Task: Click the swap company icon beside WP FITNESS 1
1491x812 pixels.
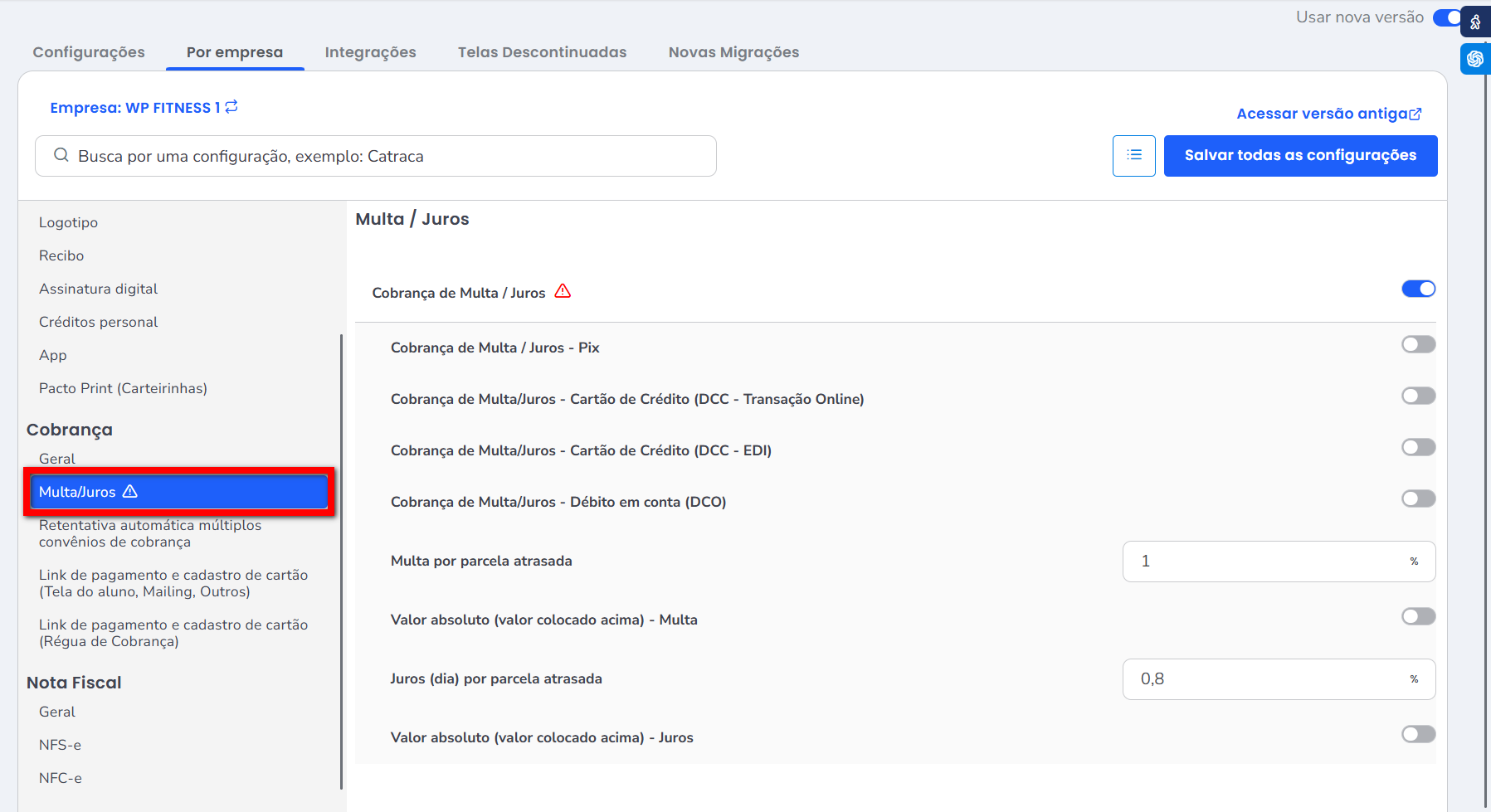Action: pyautogui.click(x=231, y=107)
